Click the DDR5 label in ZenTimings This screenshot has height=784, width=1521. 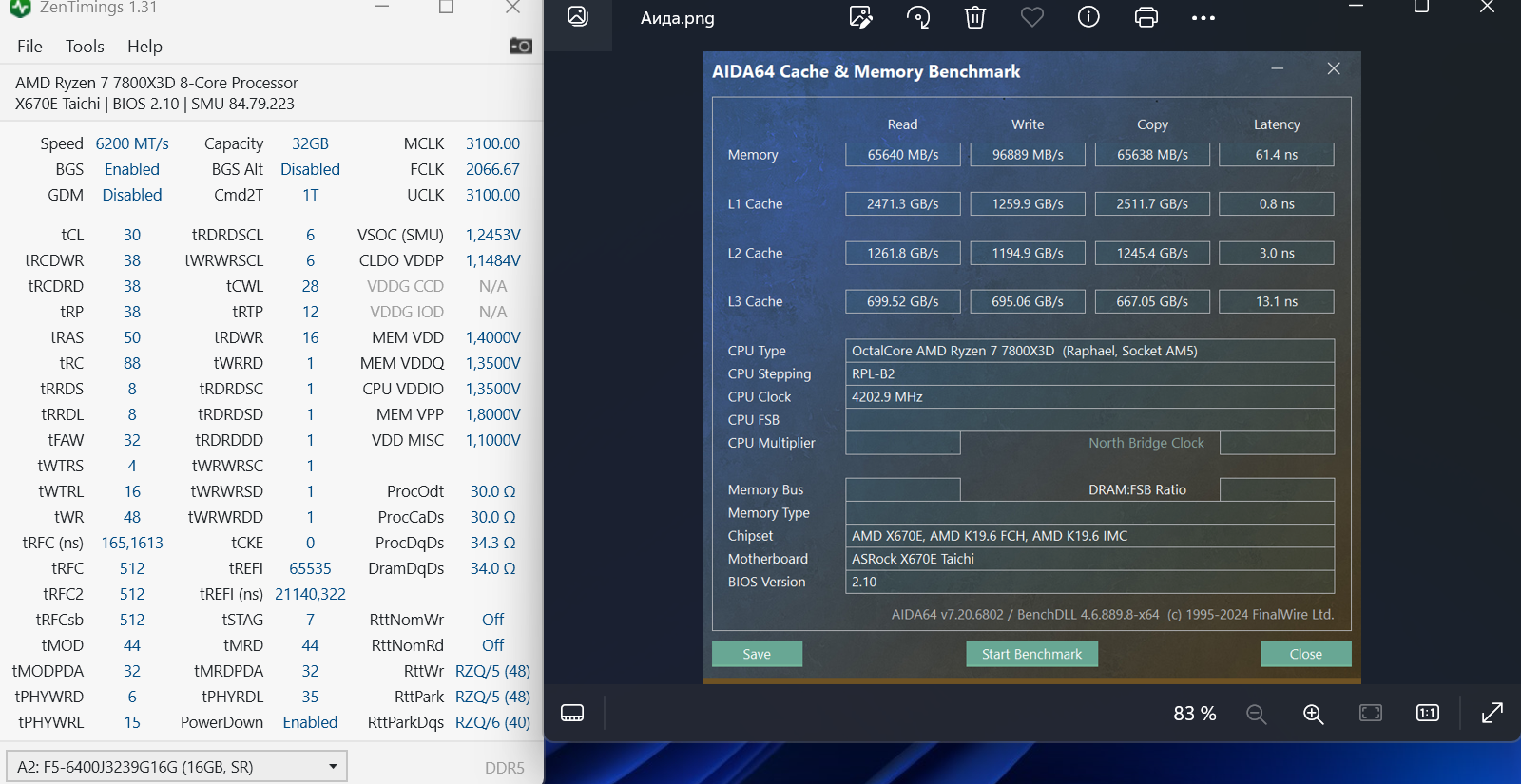tap(504, 768)
